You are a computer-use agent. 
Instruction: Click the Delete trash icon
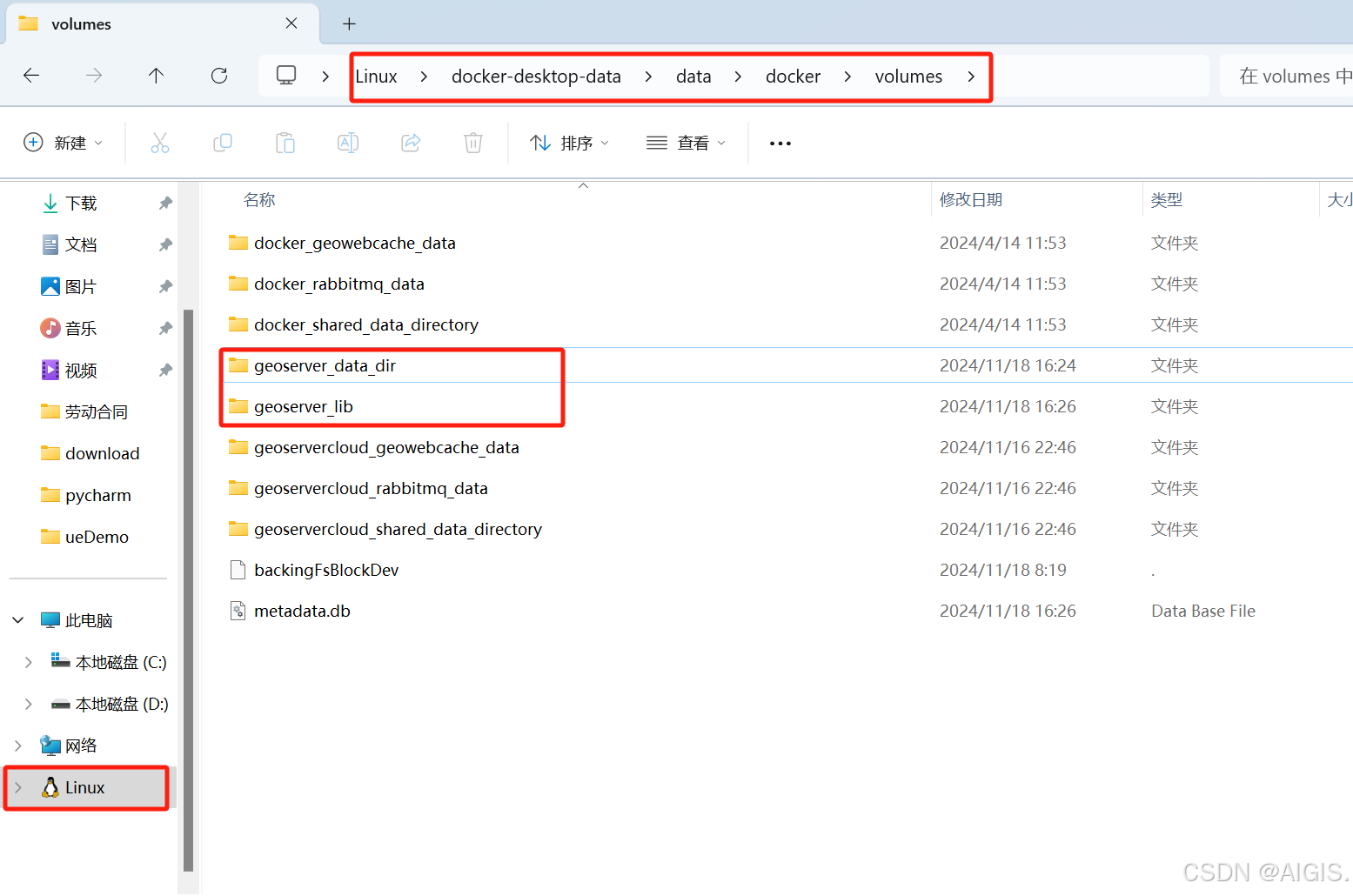coord(473,143)
